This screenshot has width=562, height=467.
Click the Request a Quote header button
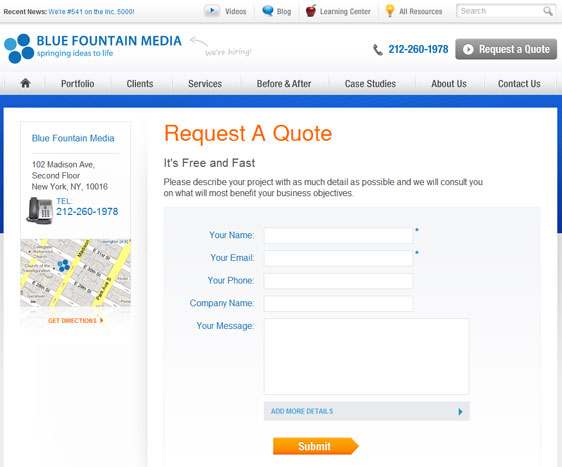[x=506, y=49]
